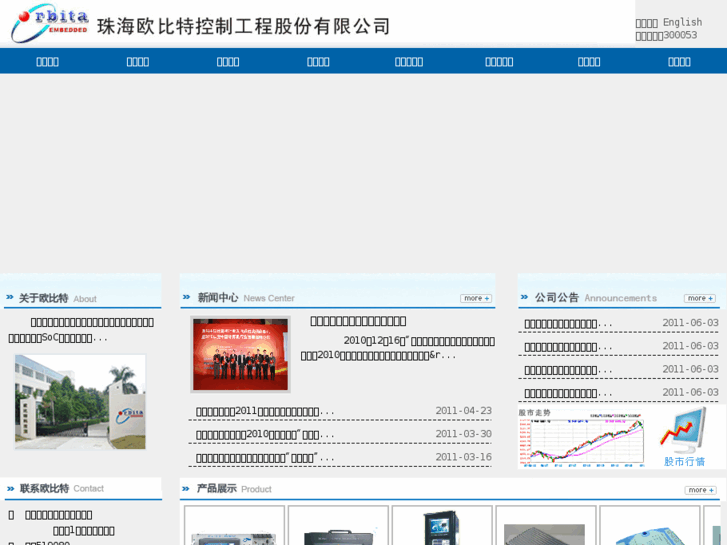Switch site language to English
Viewport: 727px width, 545px height.
(682, 22)
